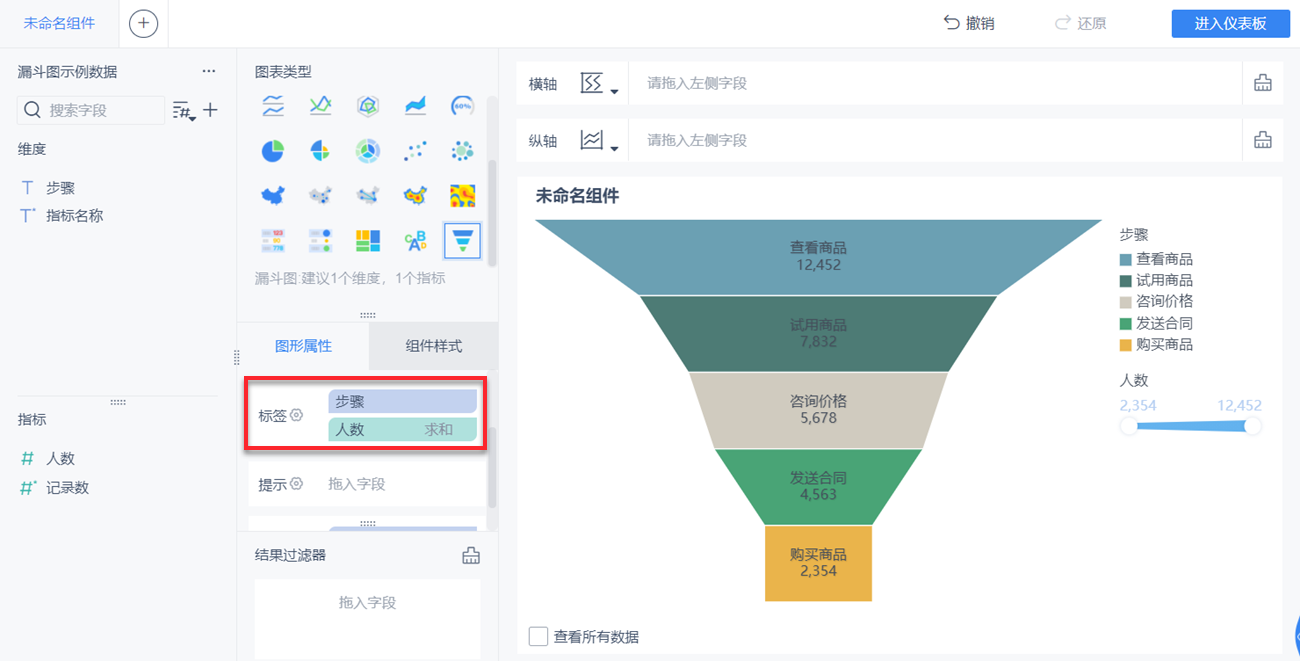Open the horizontal axis chart type dropdown
The height and width of the screenshot is (661, 1300).
[x=600, y=84]
